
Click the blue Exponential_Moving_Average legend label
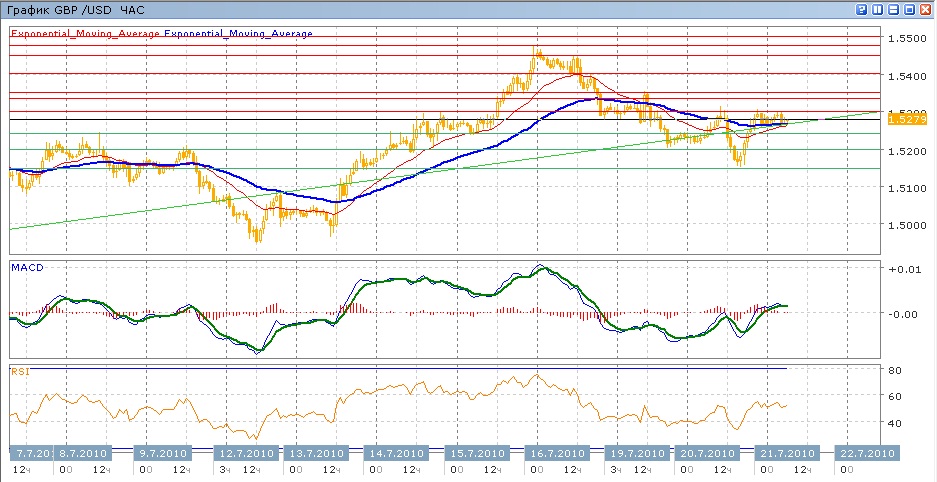click(x=239, y=33)
